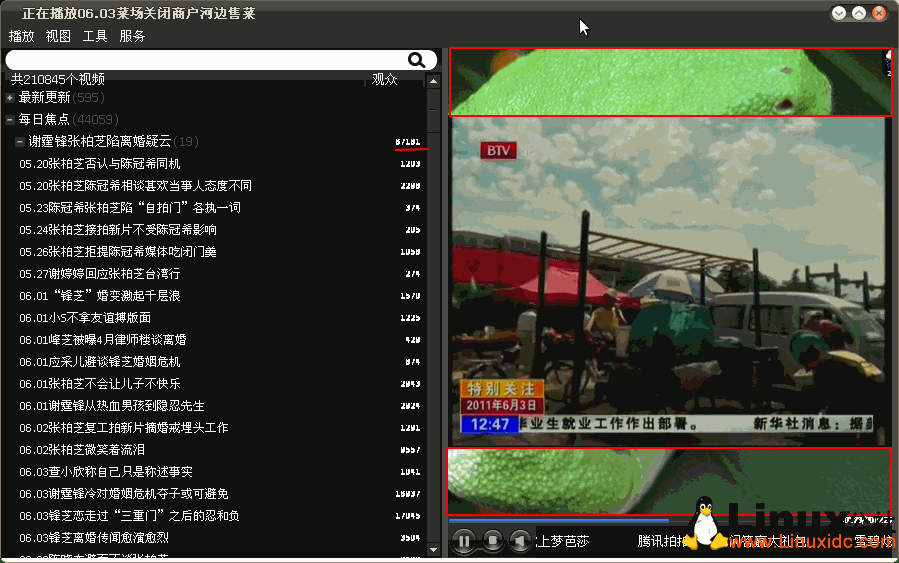Maximize the player window

coord(858,13)
